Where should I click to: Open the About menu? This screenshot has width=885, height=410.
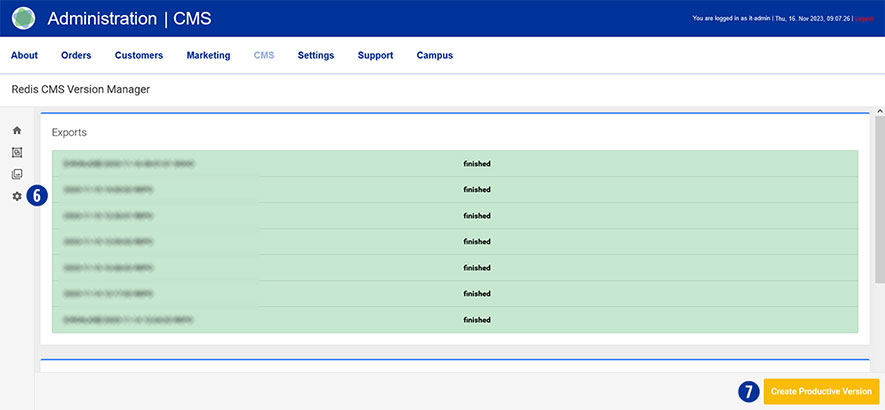24,55
